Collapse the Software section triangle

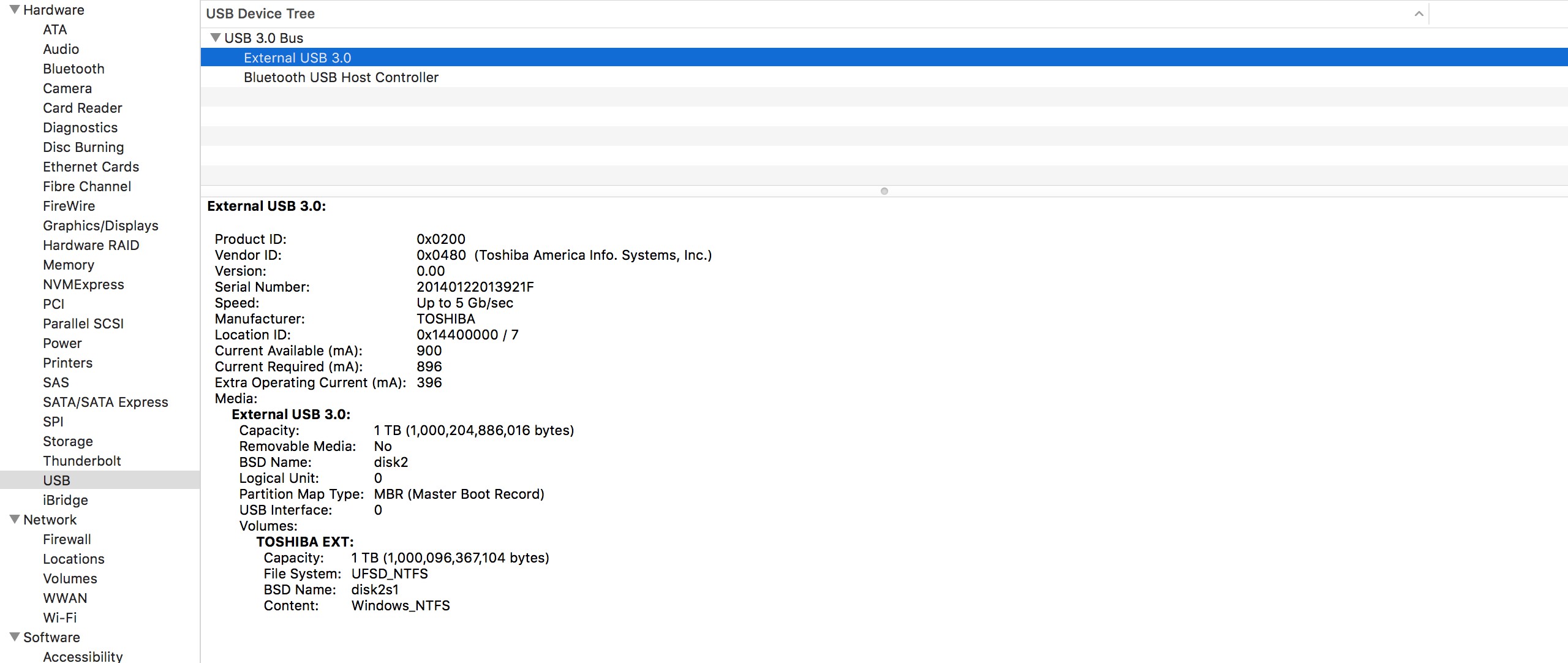coord(15,637)
